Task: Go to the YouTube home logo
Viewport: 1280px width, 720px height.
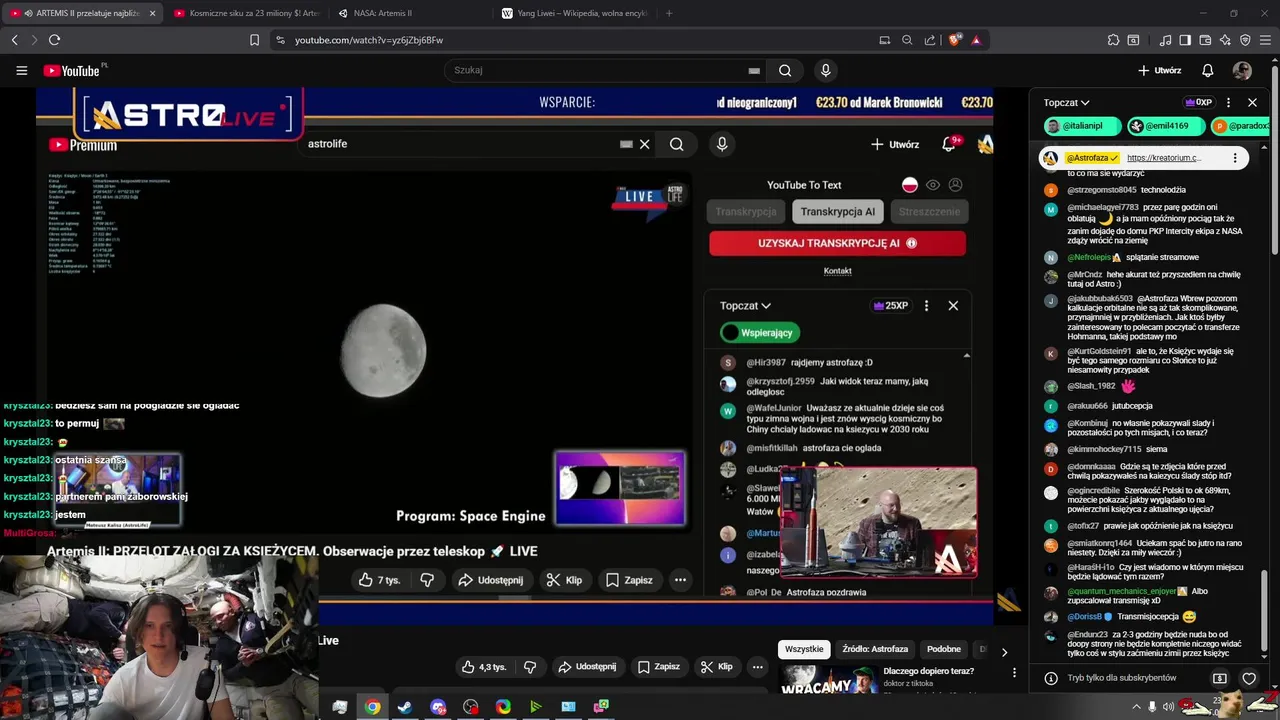Action: tap(72, 70)
